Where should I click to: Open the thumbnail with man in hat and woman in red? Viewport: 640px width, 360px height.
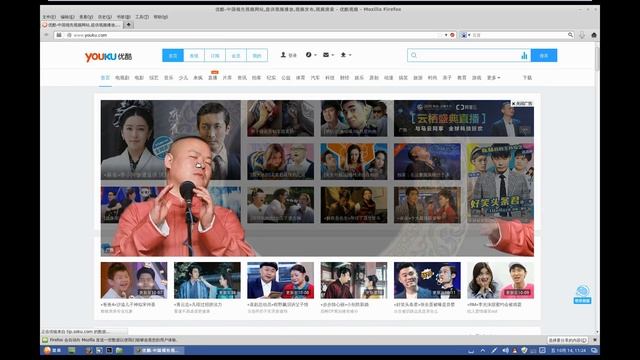point(280,280)
